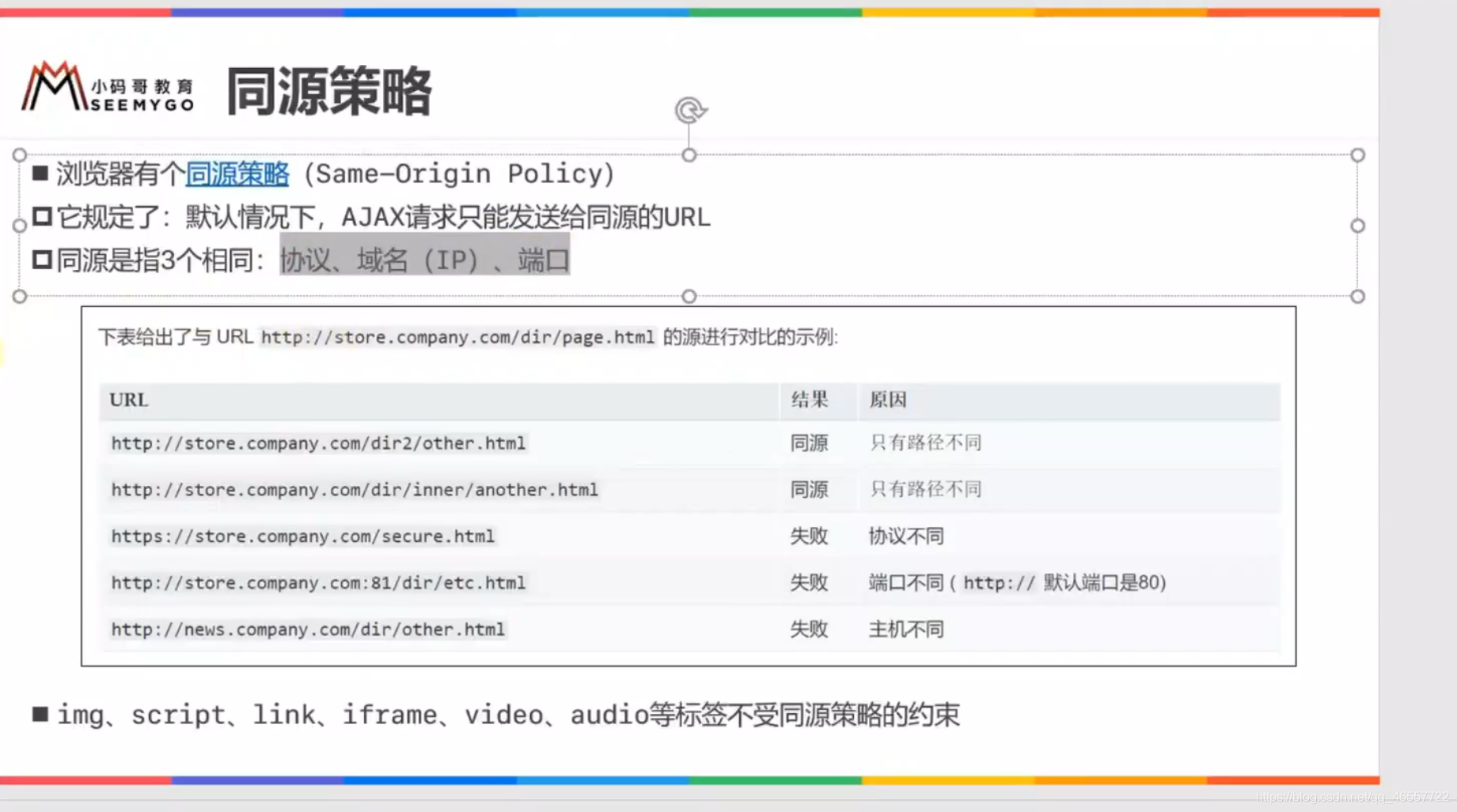
Task: Click the 主机不同 reason cell
Action: pyautogui.click(x=906, y=630)
